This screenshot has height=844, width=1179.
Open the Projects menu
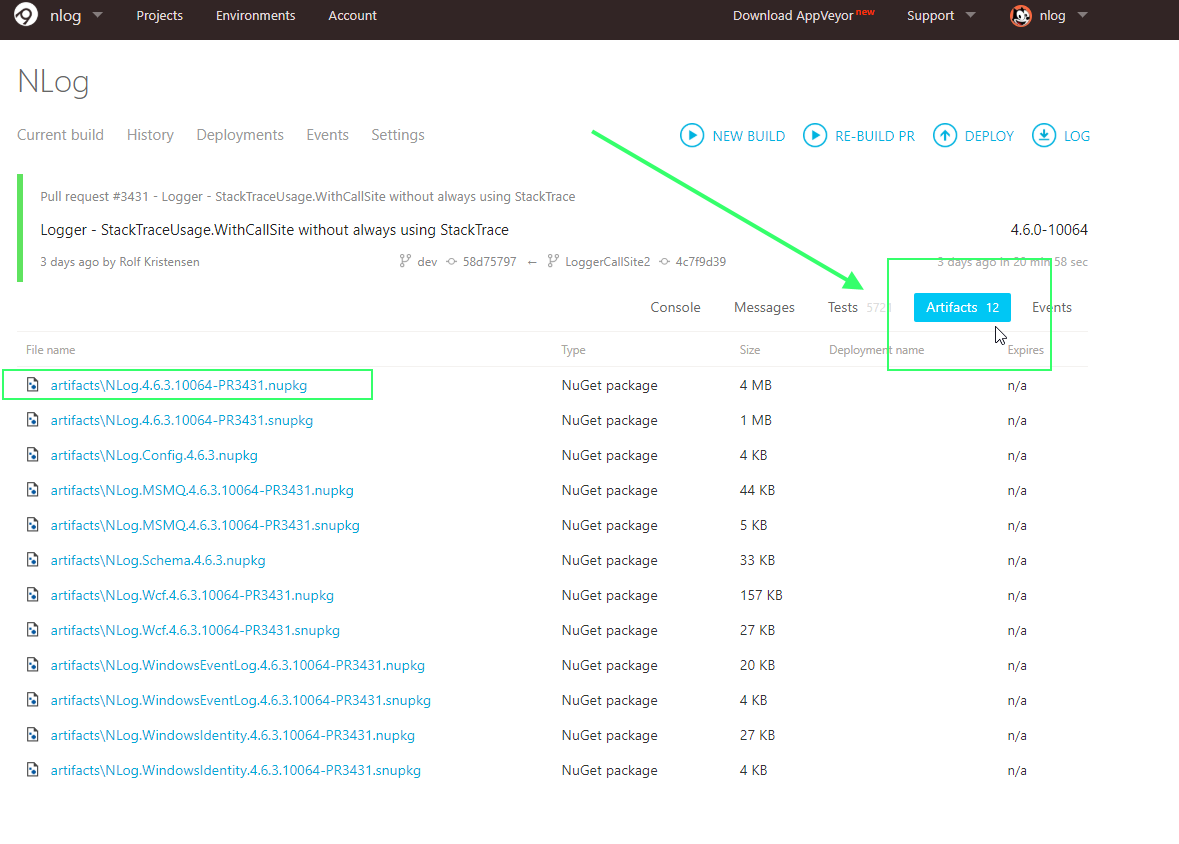tap(159, 15)
